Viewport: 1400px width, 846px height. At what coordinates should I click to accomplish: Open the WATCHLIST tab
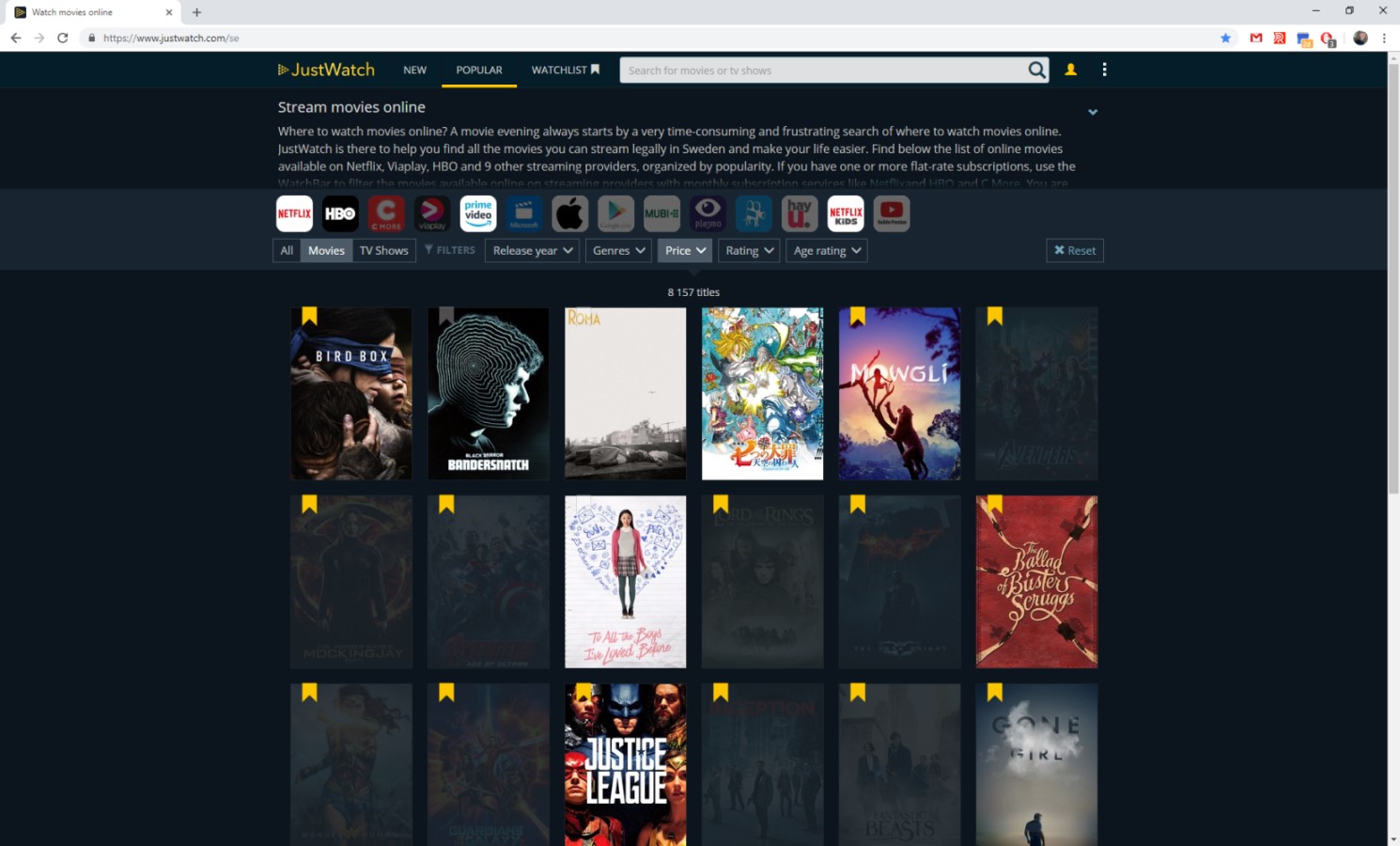[x=566, y=70]
